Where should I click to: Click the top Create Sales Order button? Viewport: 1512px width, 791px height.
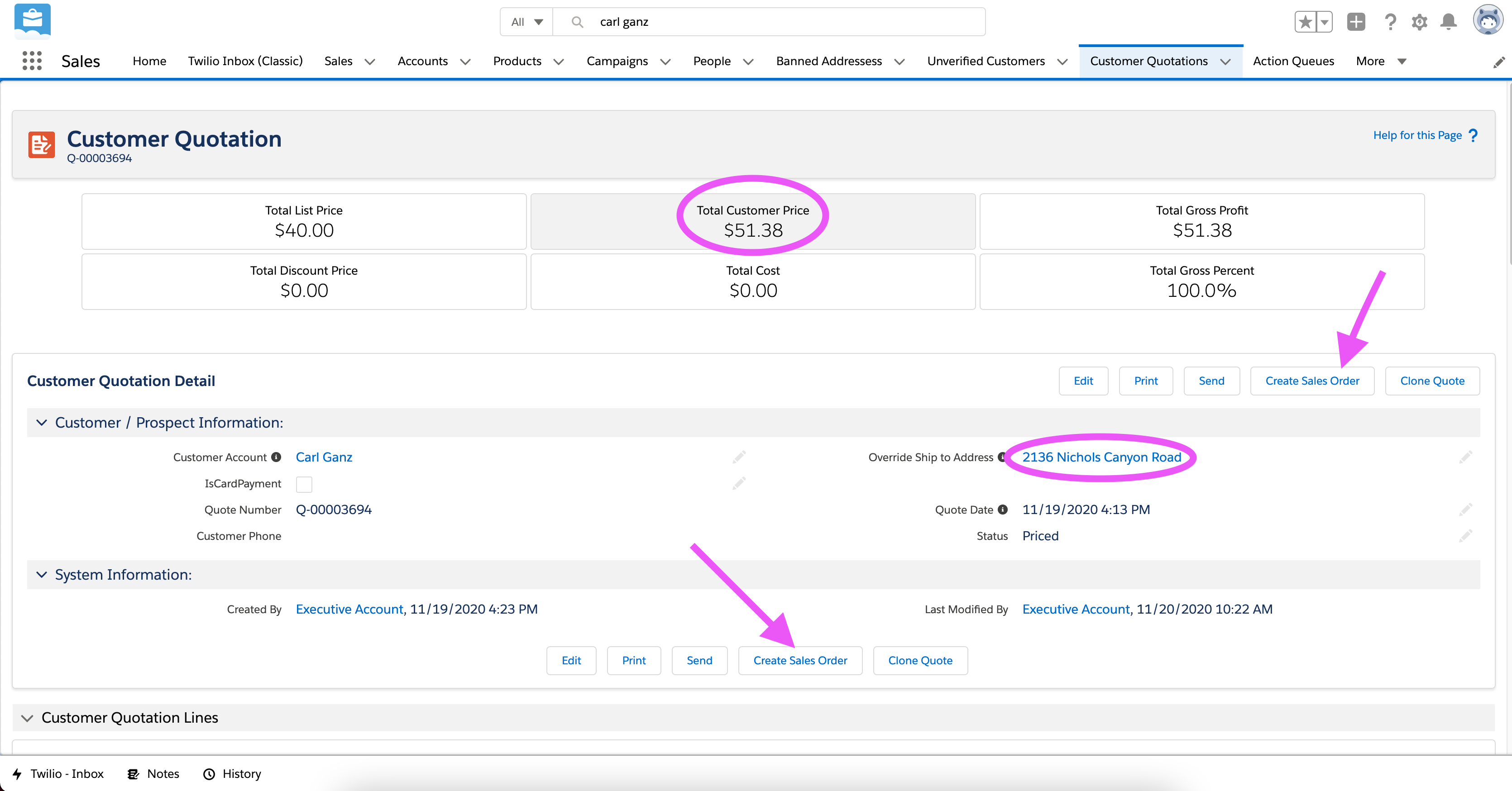pos(1312,381)
